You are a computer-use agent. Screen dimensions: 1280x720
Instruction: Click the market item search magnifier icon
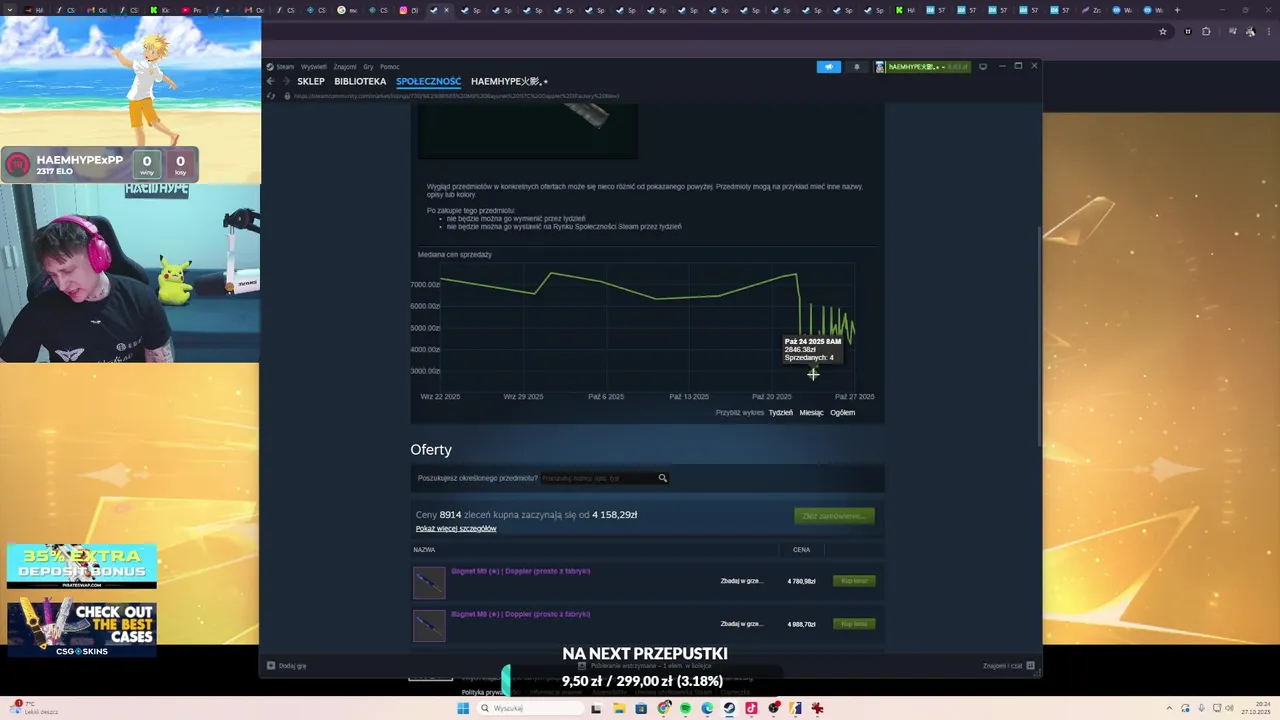[x=662, y=478]
